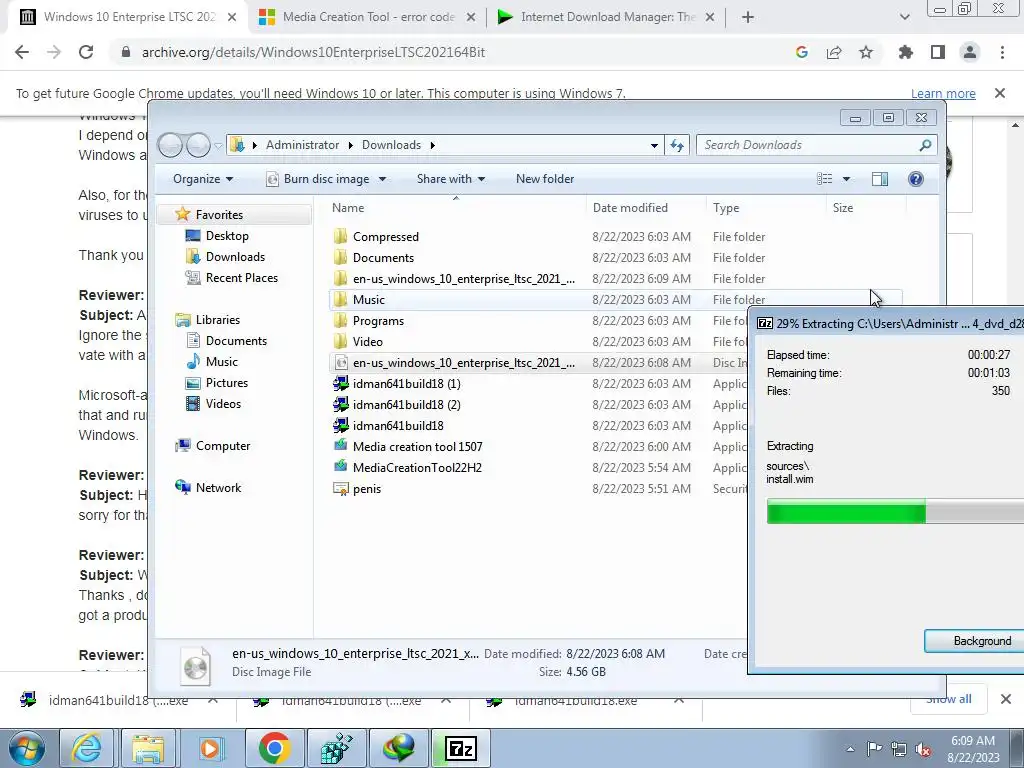The height and width of the screenshot is (768, 1024).
Task: Select Pictures library in sidebar
Action: click(x=227, y=383)
